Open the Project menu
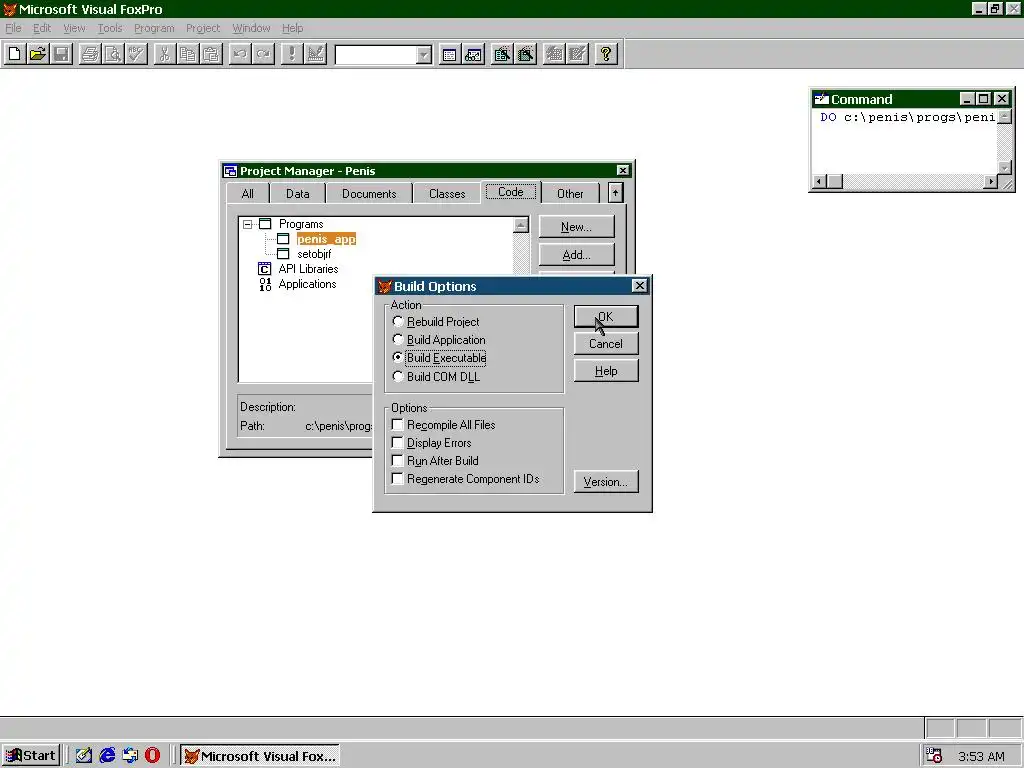 [x=203, y=28]
